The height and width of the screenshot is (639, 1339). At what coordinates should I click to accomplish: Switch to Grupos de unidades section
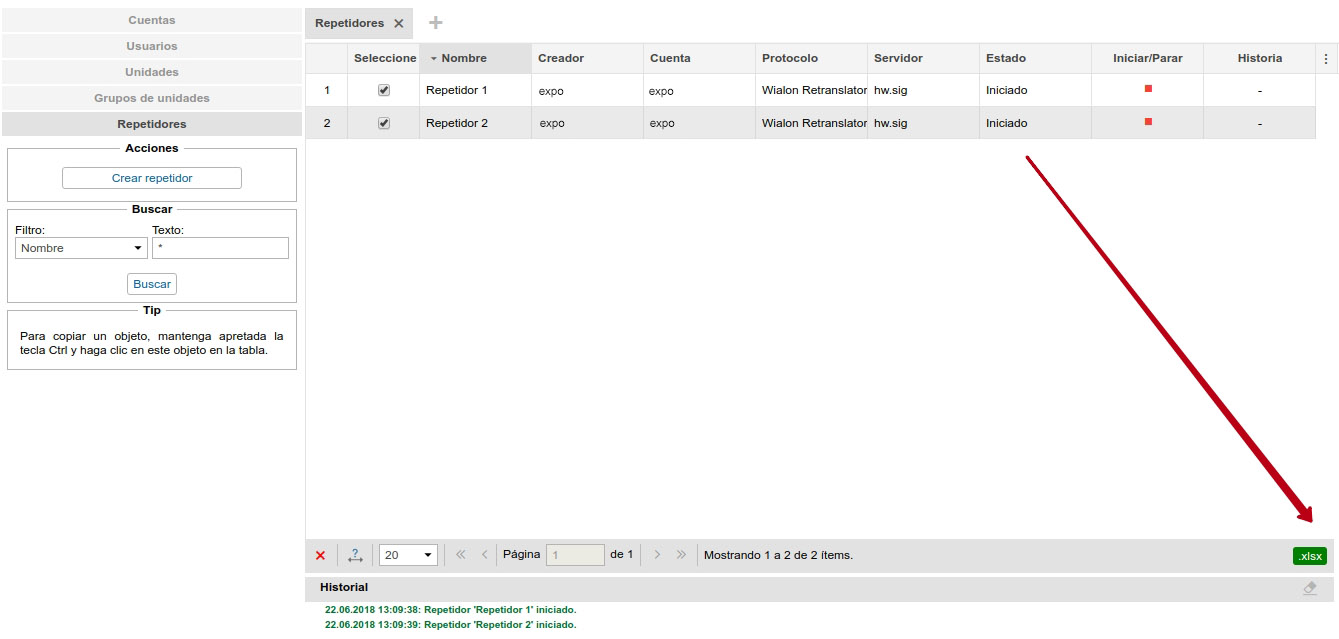(152, 98)
